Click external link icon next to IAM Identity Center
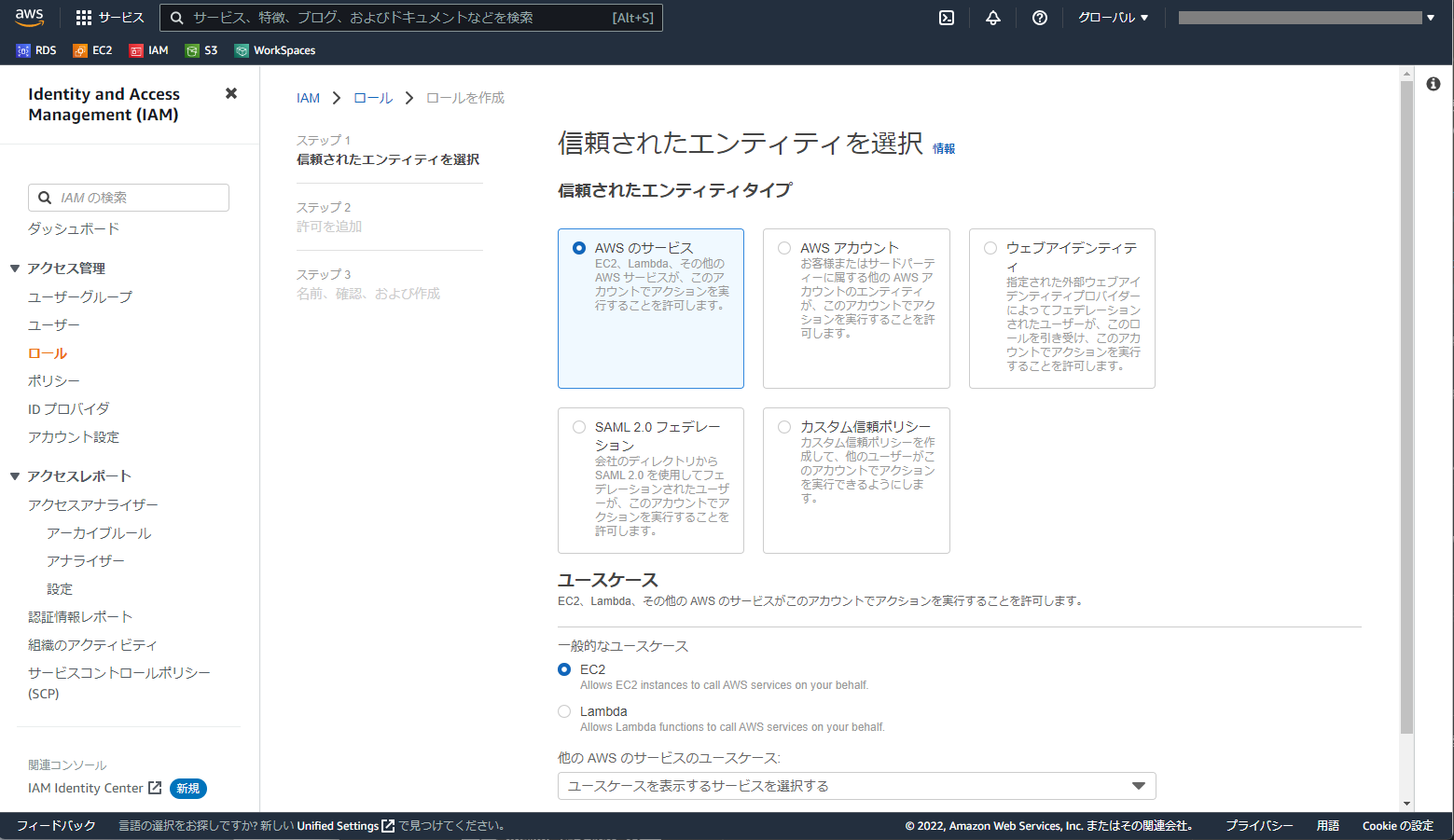The height and width of the screenshot is (840, 1454). (x=155, y=788)
